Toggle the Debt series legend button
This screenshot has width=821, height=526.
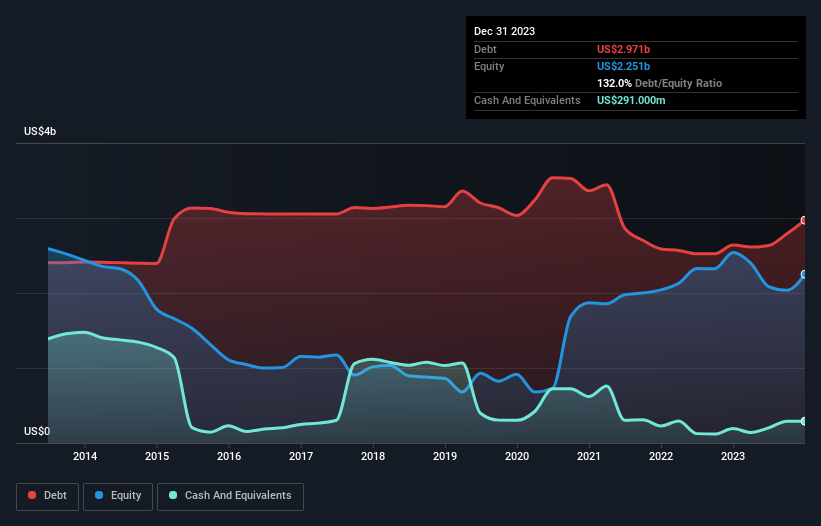click(48, 496)
